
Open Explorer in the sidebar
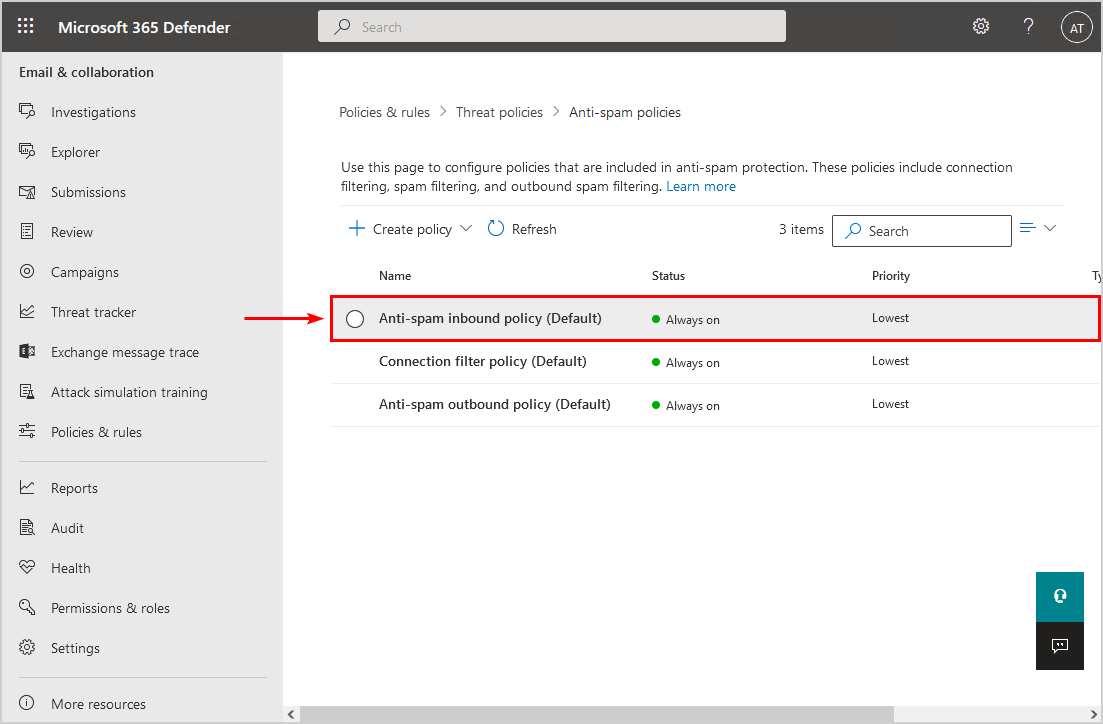[75, 152]
